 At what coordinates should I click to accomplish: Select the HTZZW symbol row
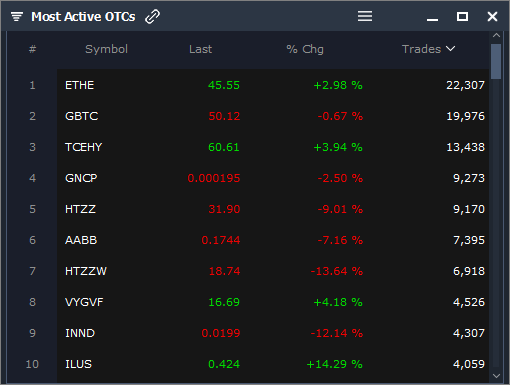[x=273, y=271]
